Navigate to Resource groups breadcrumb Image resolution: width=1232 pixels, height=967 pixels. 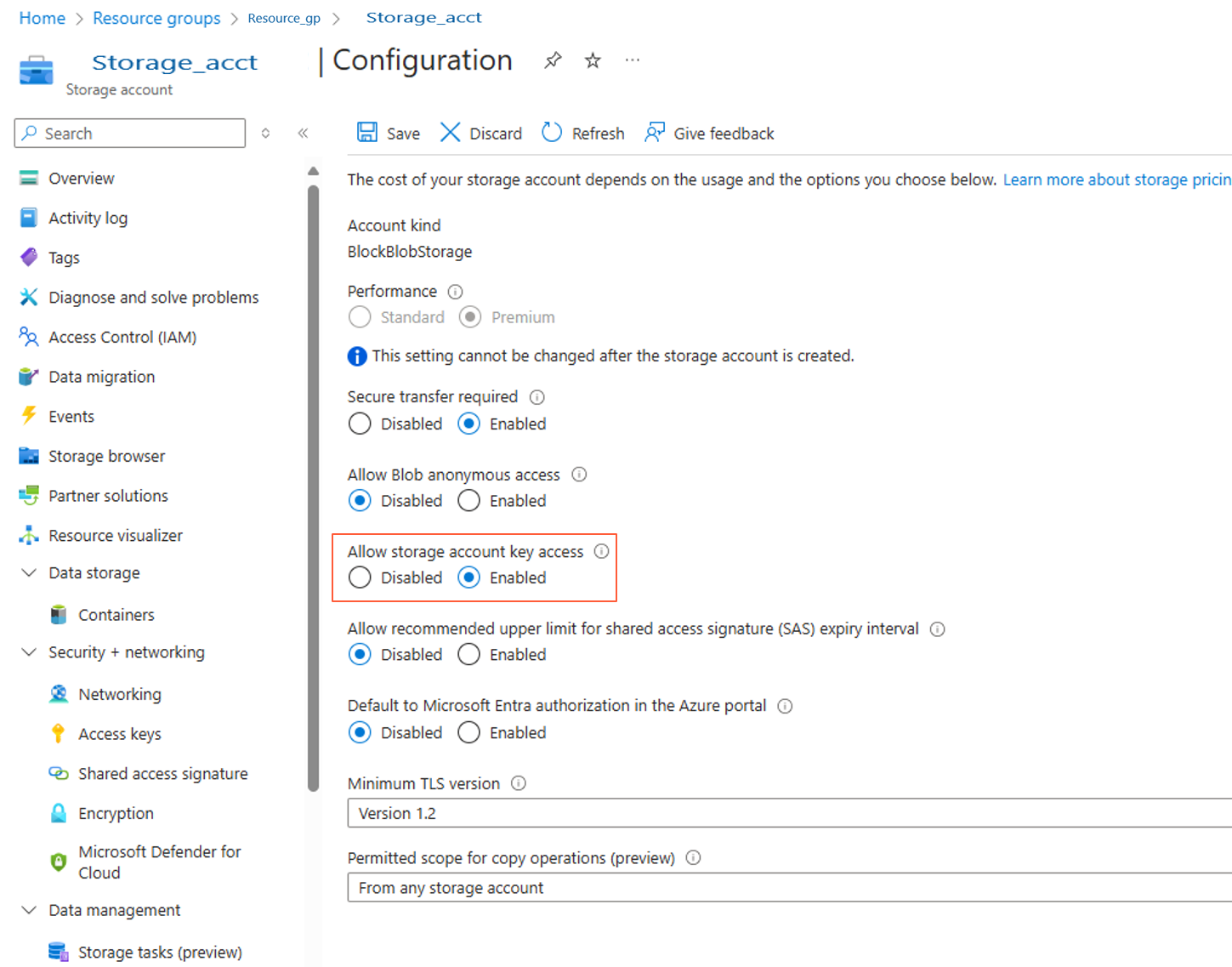(x=156, y=18)
